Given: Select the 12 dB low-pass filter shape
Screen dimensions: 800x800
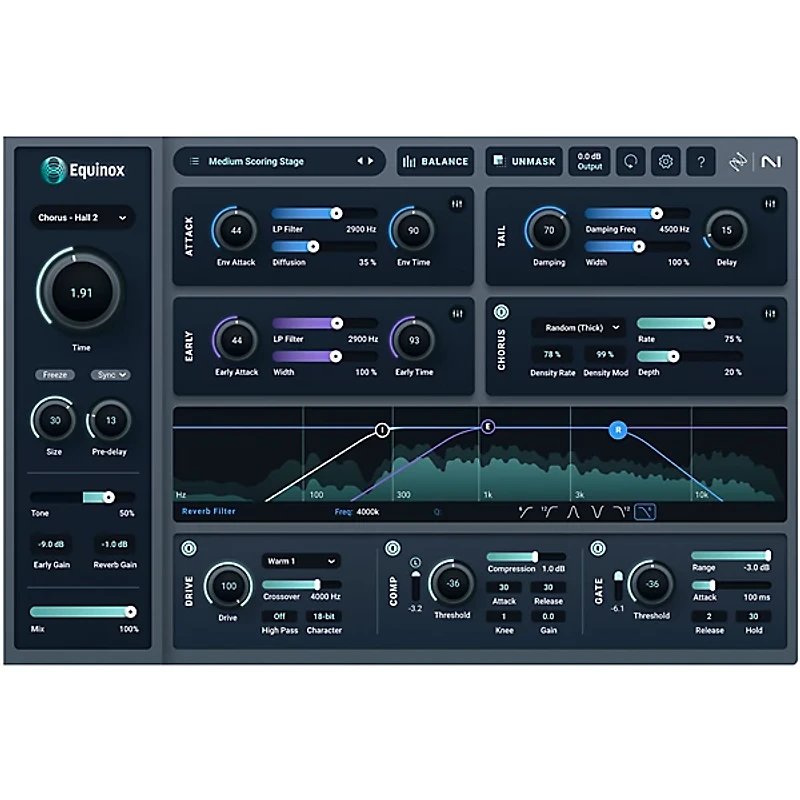Looking at the screenshot, I should [621, 512].
